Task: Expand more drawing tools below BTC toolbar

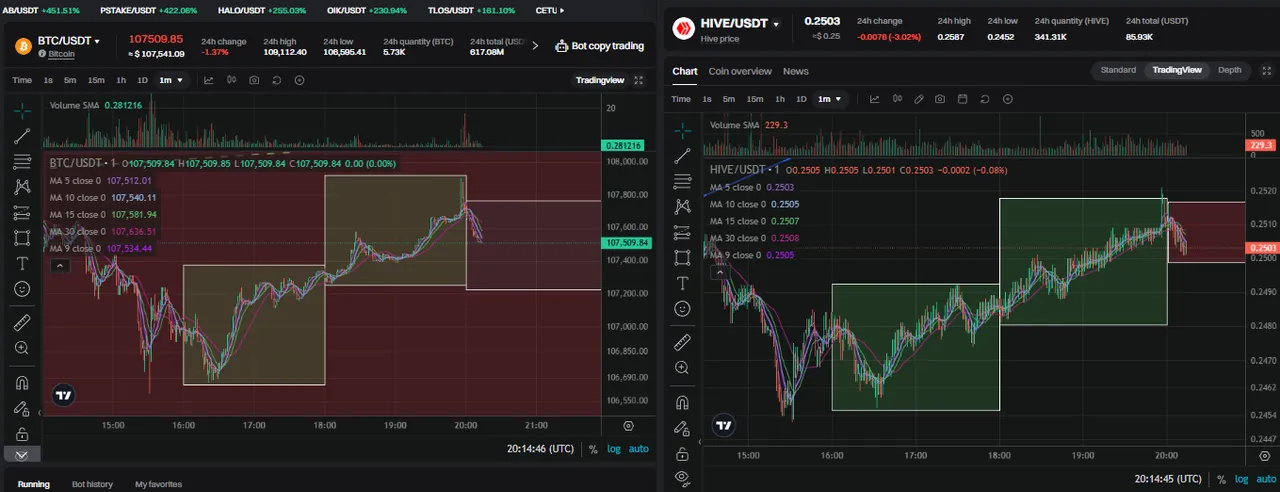Action: pyautogui.click(x=22, y=454)
